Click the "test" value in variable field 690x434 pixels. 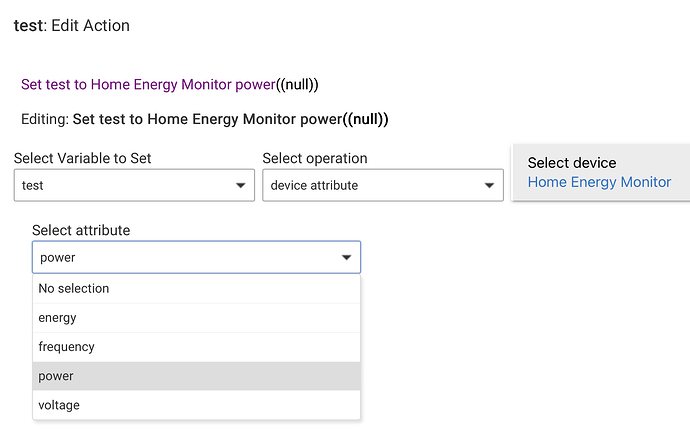point(33,186)
